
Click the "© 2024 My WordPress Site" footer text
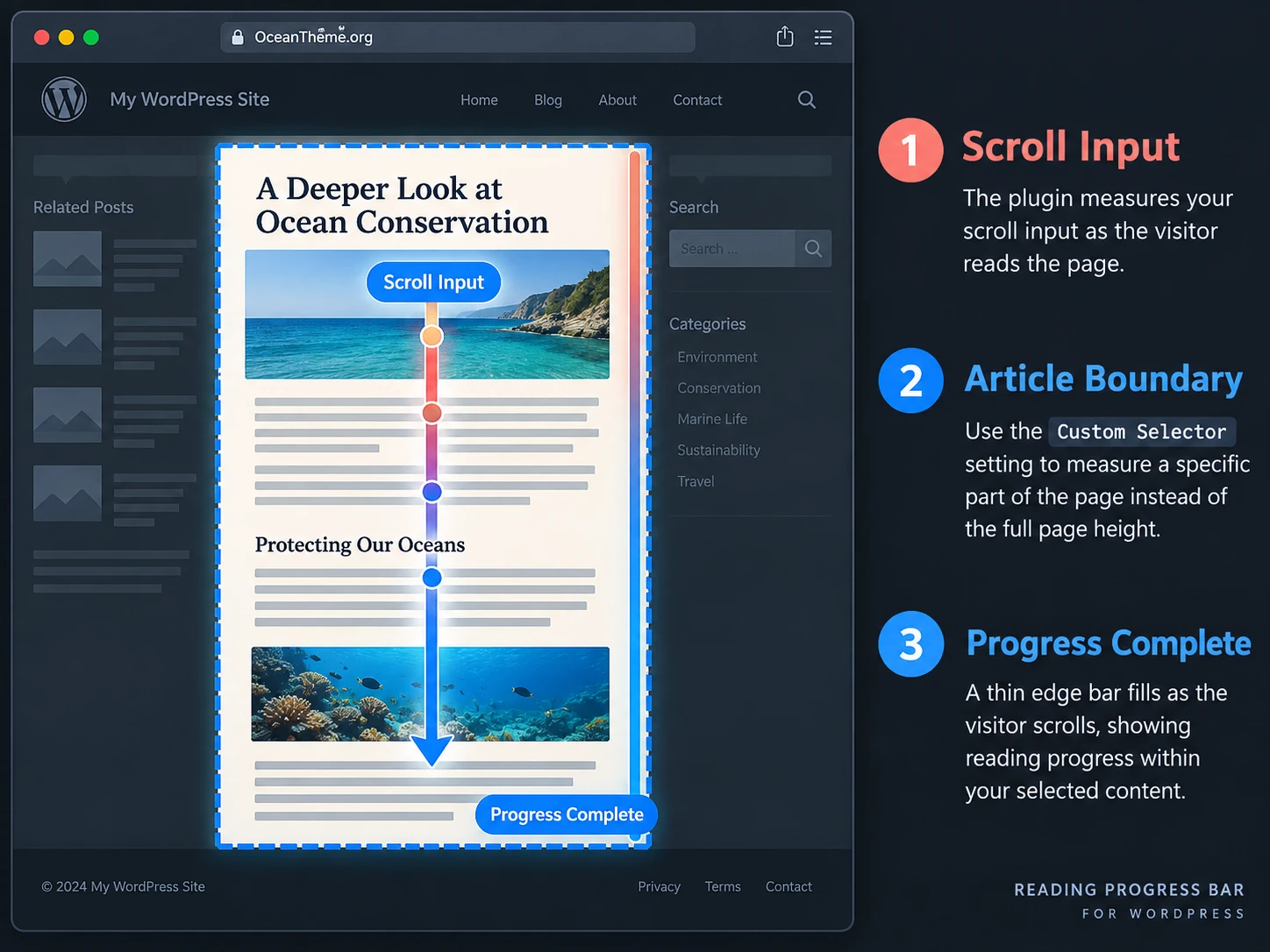(123, 886)
